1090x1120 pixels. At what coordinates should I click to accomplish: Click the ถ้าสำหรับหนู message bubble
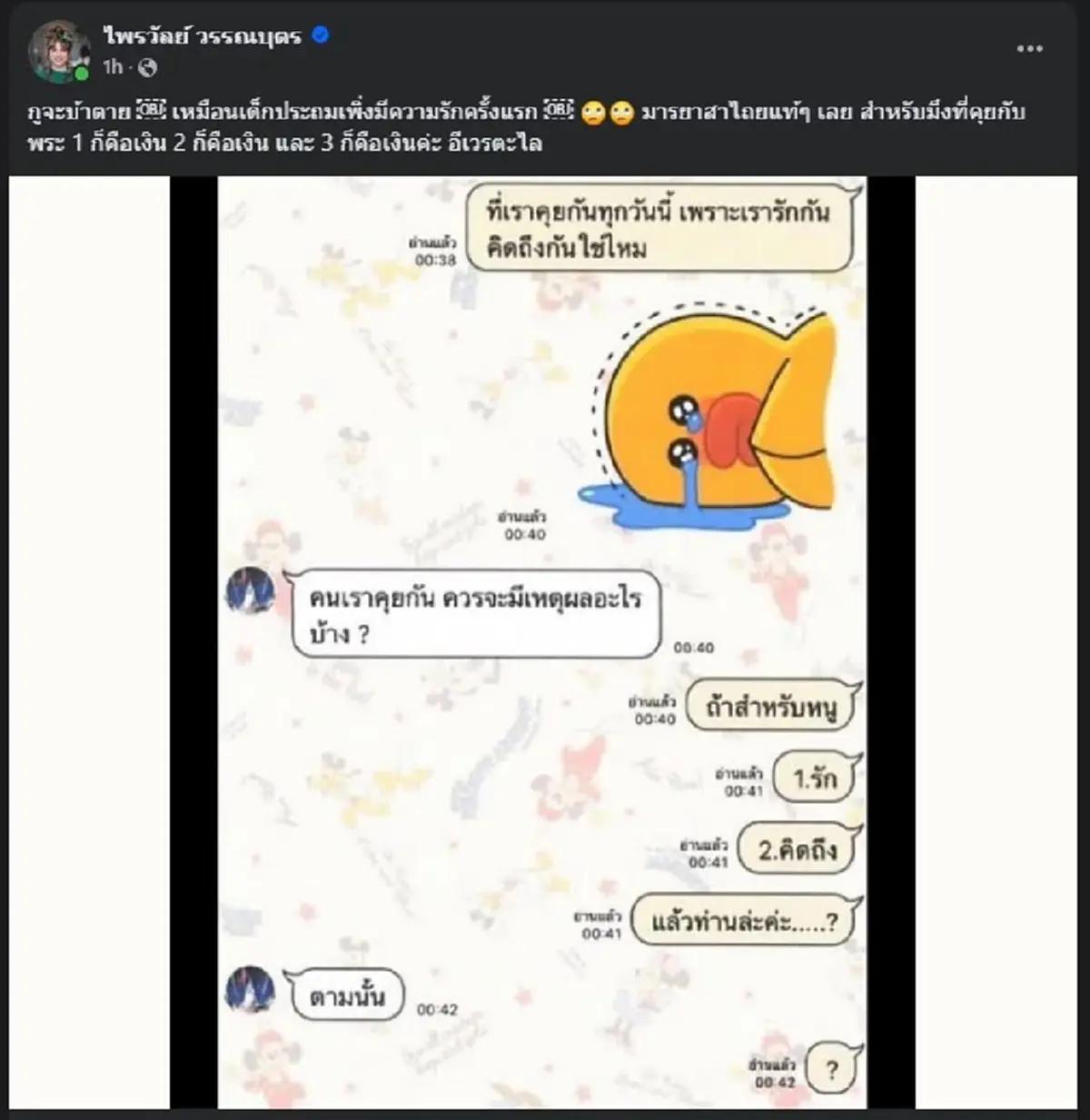[x=771, y=708]
